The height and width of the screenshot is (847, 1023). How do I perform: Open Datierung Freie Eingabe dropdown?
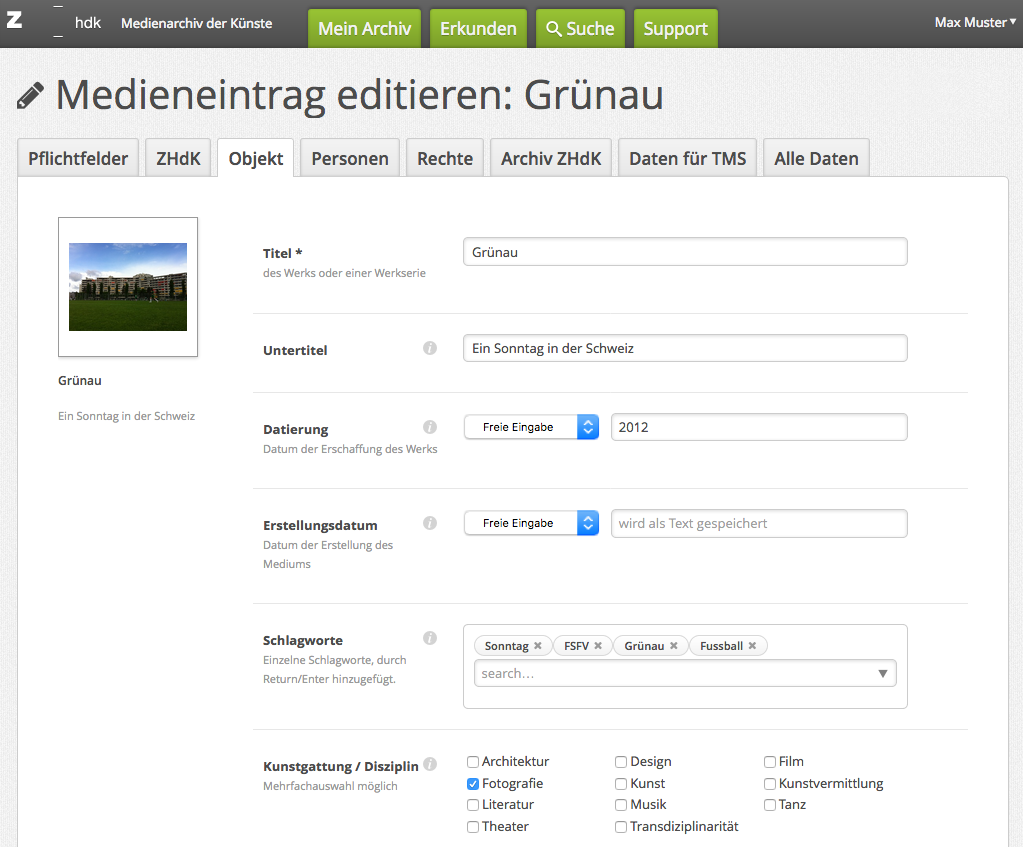click(531, 427)
